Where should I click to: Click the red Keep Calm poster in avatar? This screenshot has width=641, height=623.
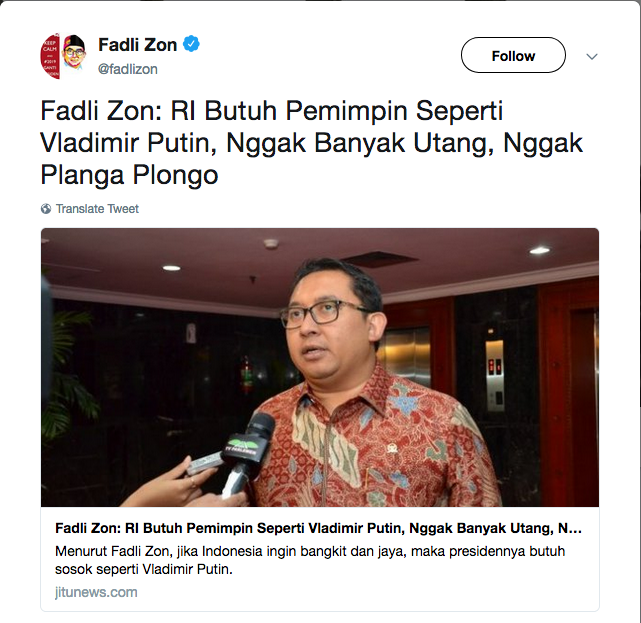tap(50, 56)
